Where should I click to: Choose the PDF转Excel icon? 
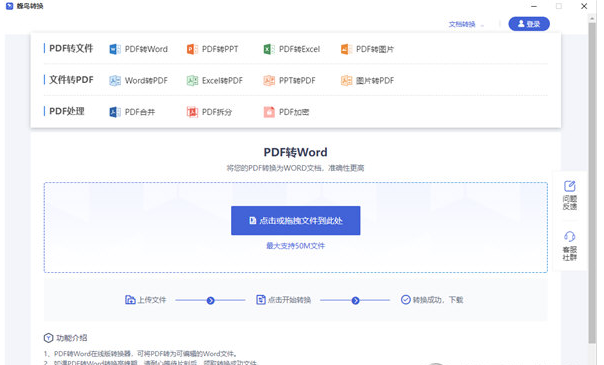point(269,49)
